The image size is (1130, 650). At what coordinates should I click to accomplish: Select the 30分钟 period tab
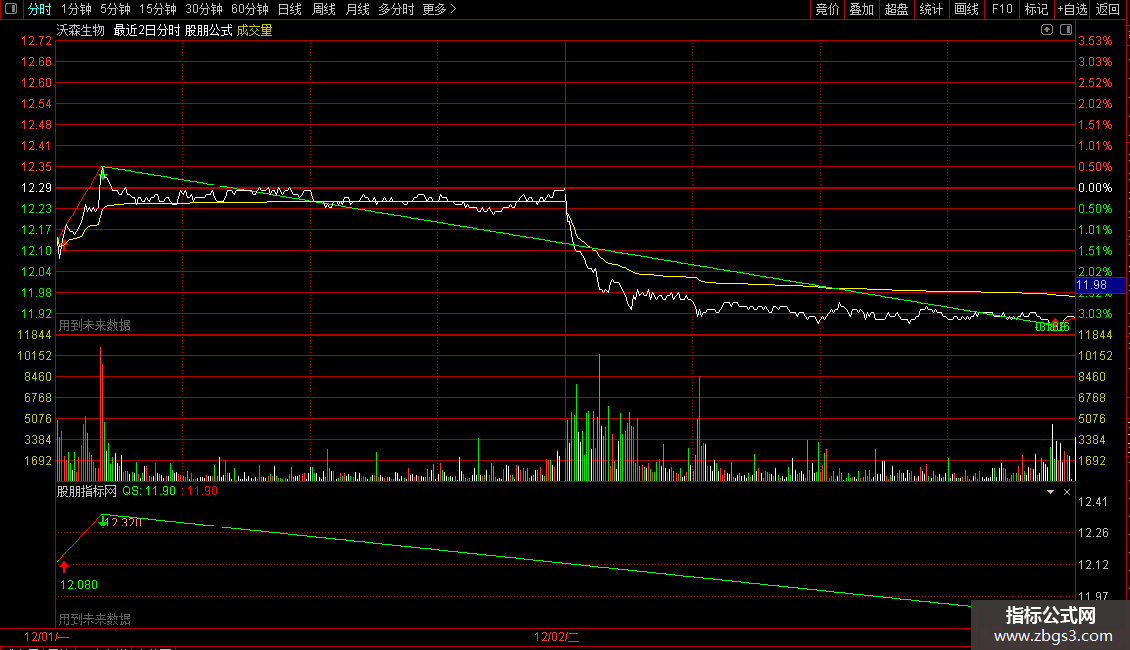tap(204, 9)
